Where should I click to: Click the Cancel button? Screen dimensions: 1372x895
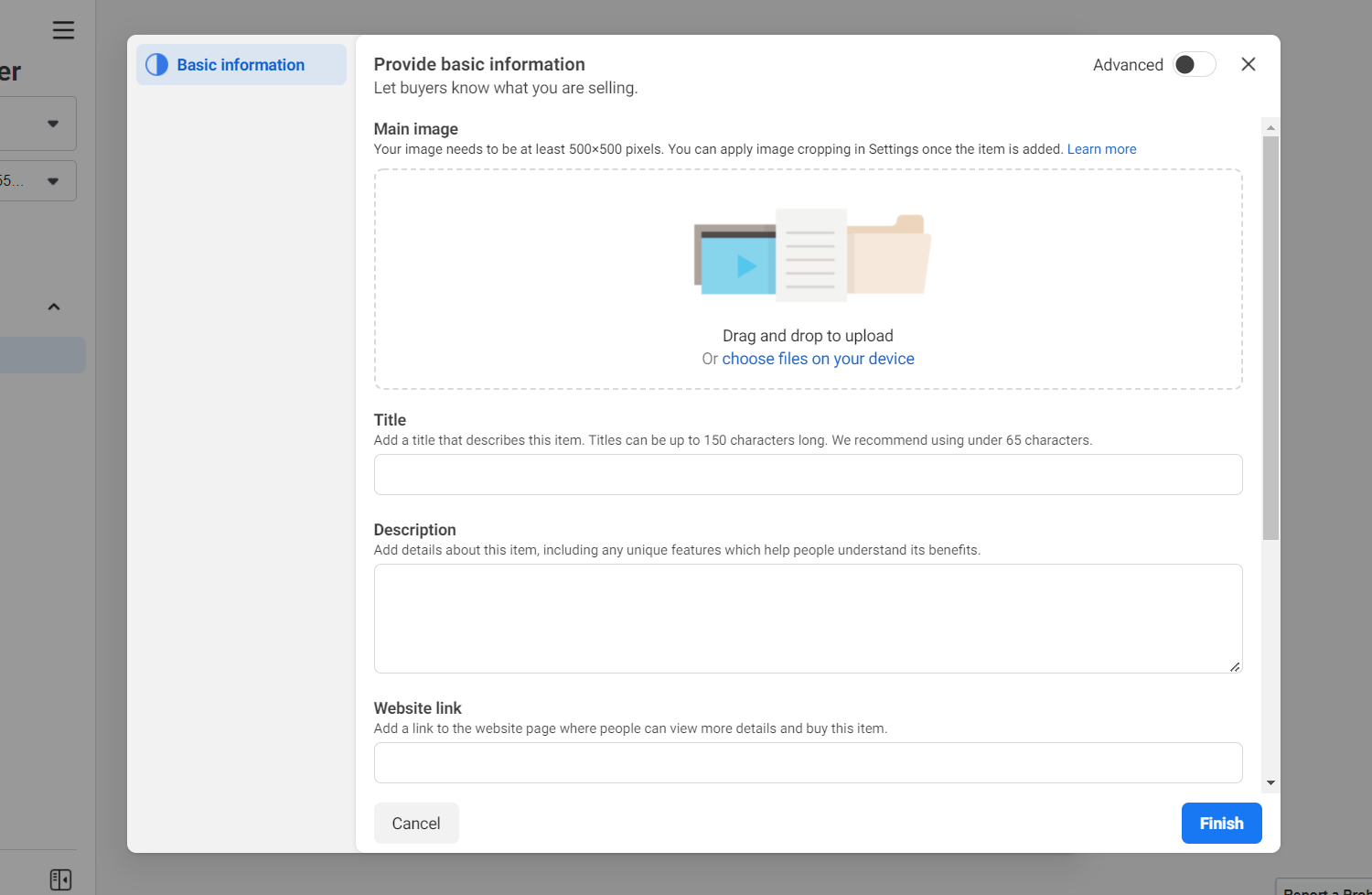[416, 823]
